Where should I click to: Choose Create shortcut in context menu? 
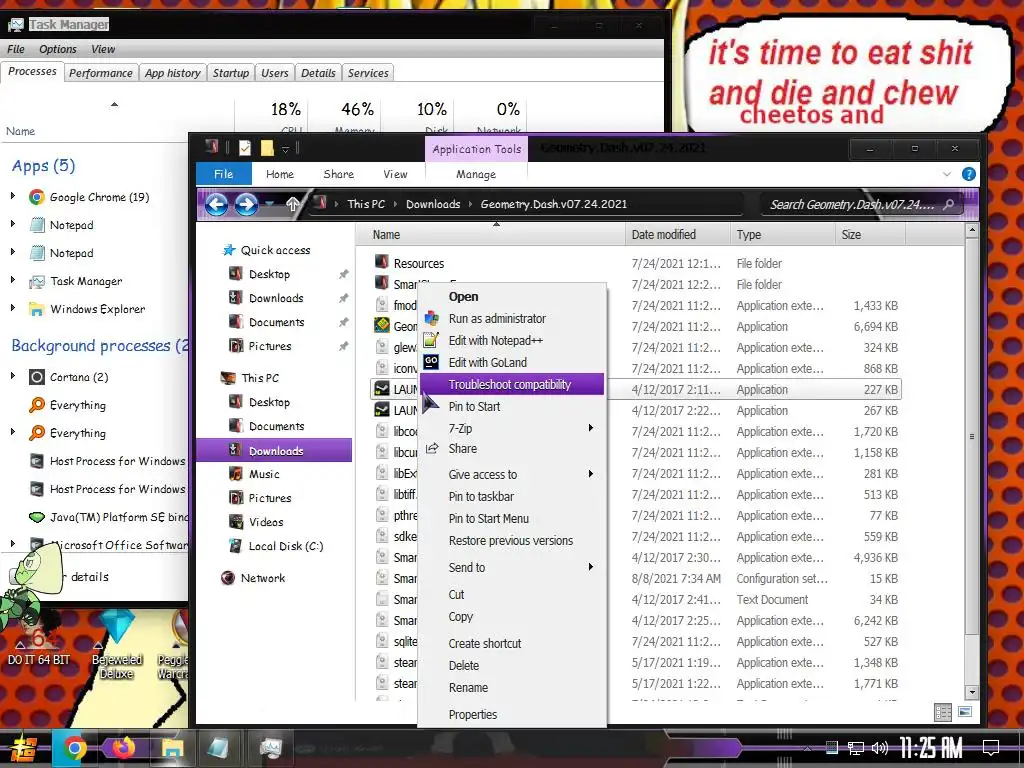point(512,644)
